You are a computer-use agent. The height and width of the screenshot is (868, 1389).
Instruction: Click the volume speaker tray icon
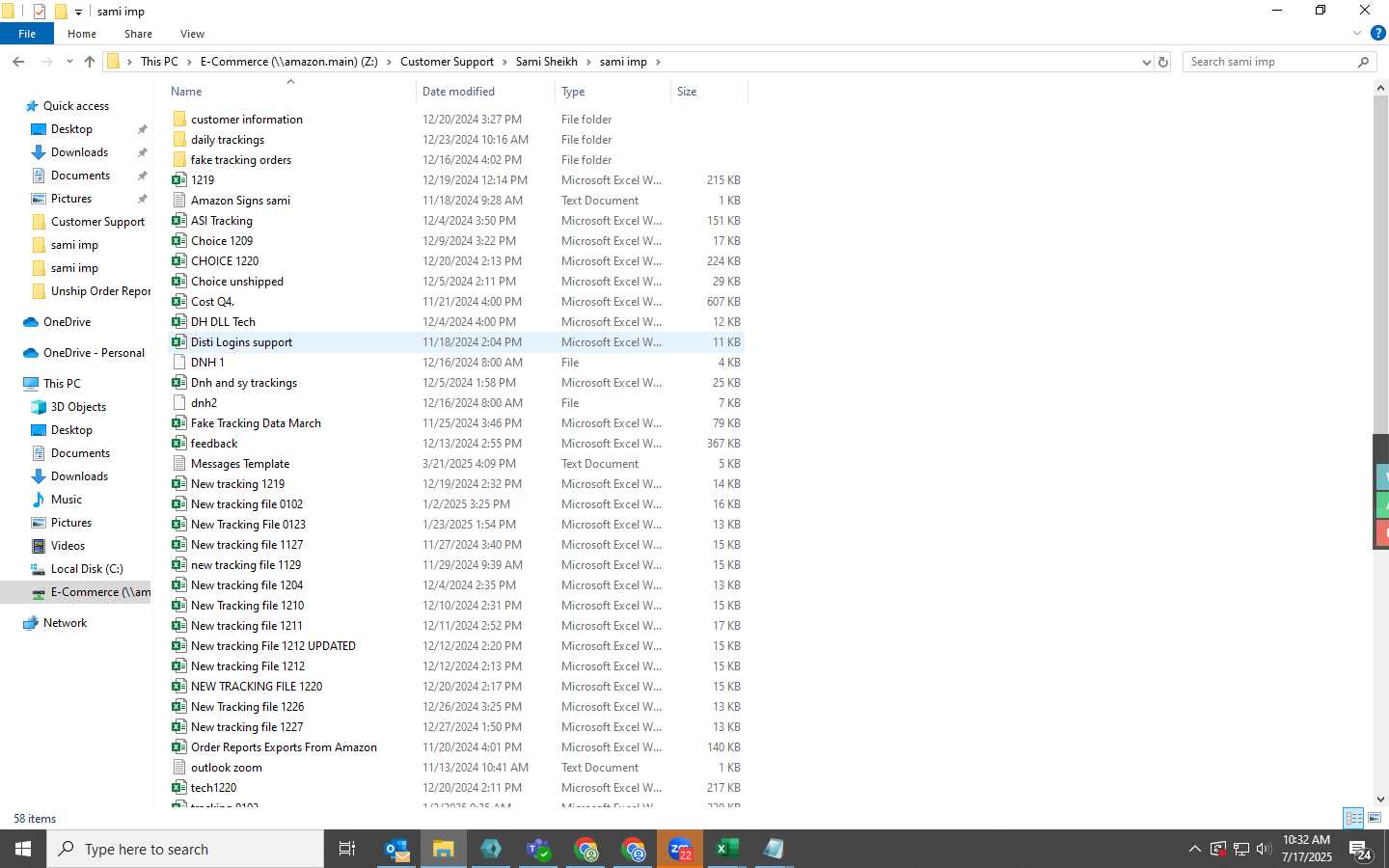coord(1265,849)
